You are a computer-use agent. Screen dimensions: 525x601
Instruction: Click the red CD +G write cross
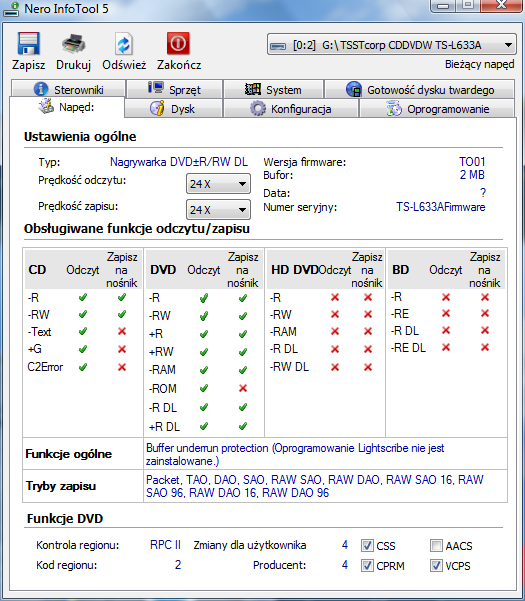pos(122,349)
